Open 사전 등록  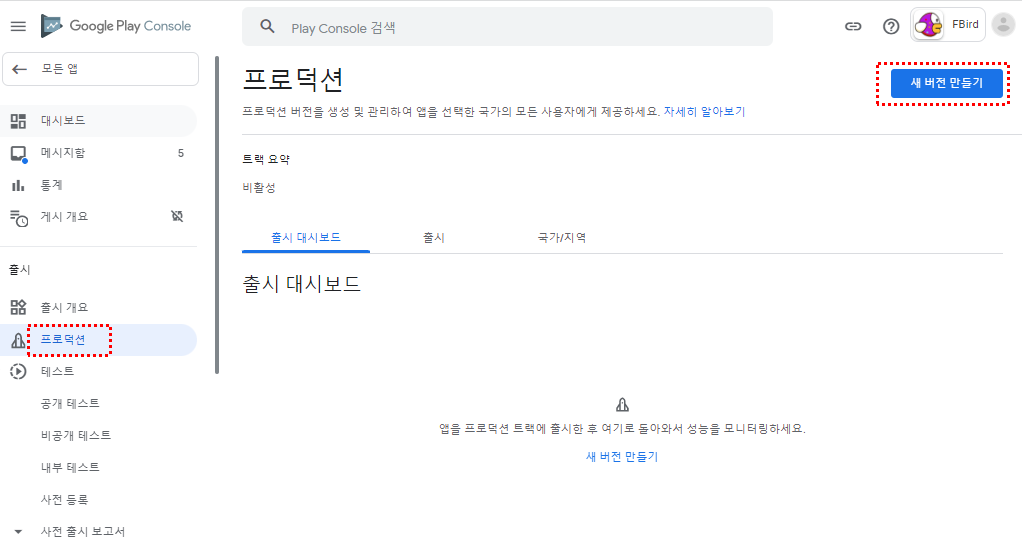point(64,500)
